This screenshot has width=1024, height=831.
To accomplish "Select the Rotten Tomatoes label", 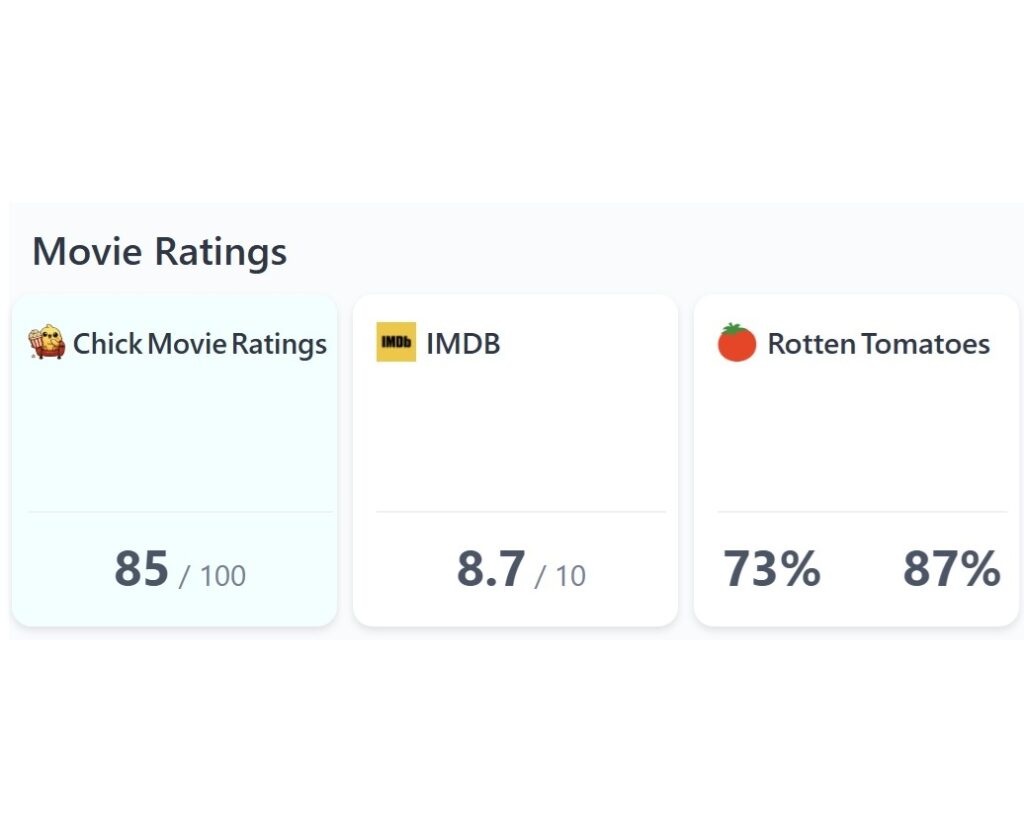I will pyautogui.click(x=878, y=344).
